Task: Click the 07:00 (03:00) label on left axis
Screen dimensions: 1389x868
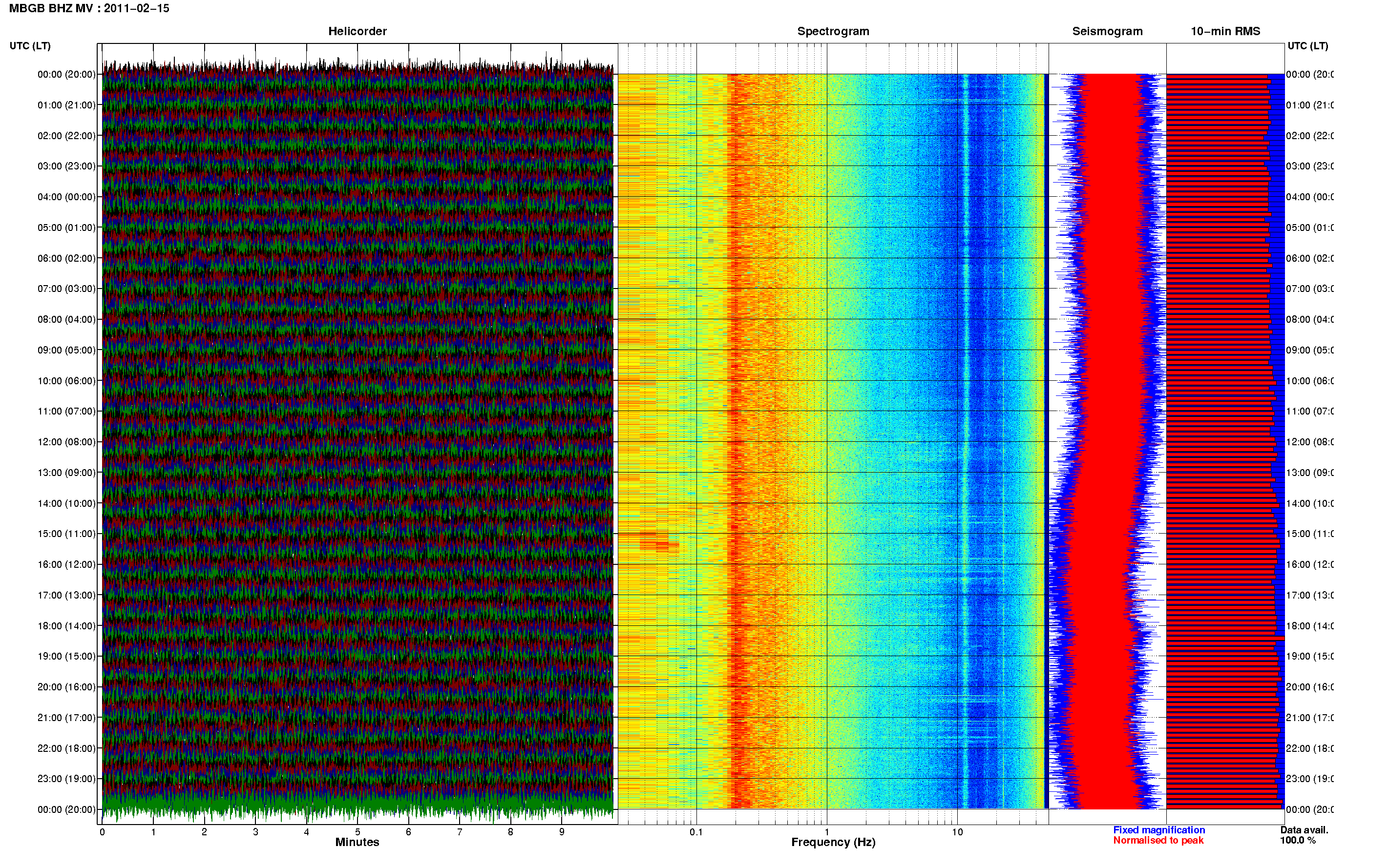Action: coord(66,288)
